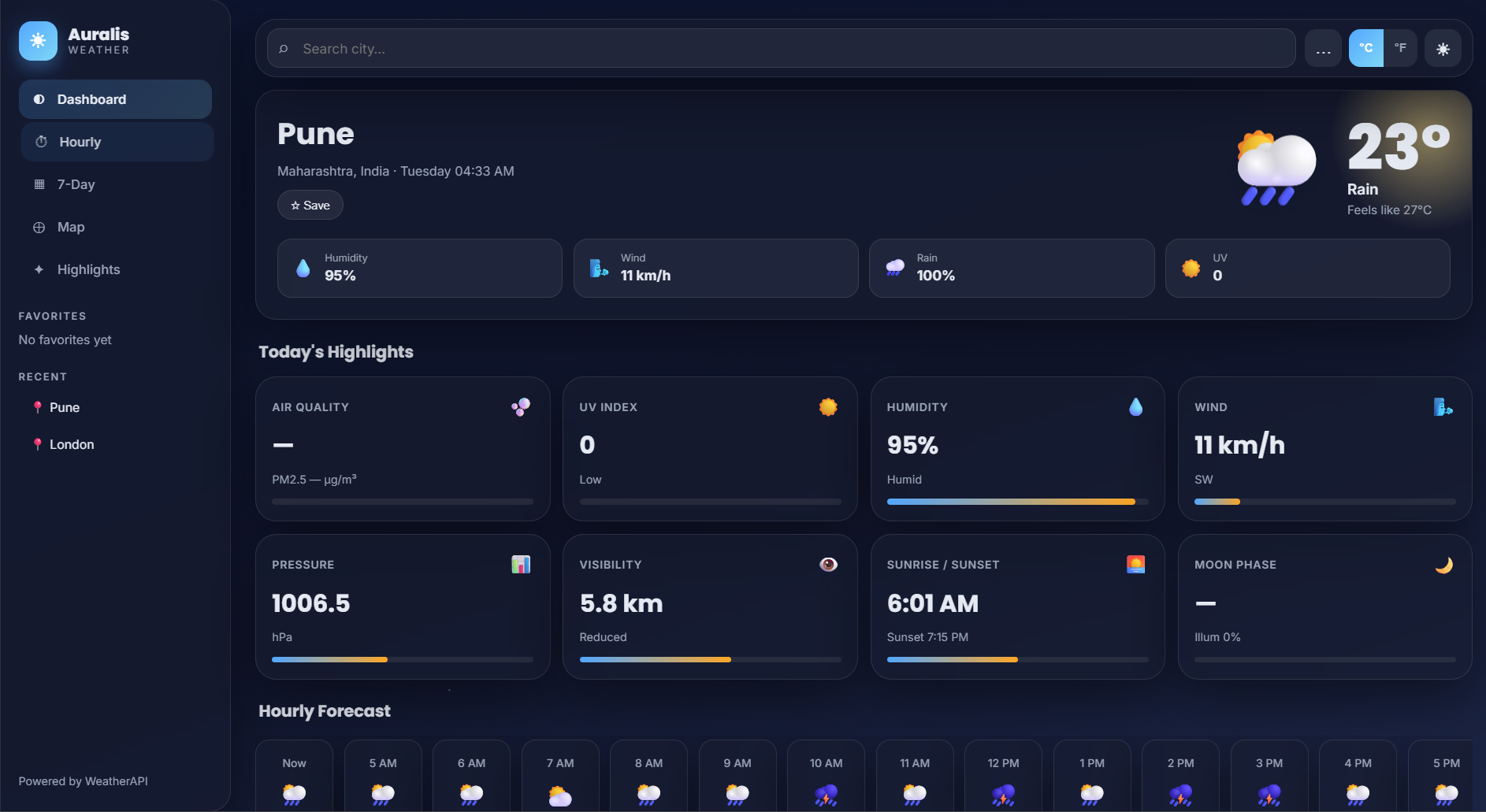
Task: Click the wind icon in Wind stat
Action: 599,268
